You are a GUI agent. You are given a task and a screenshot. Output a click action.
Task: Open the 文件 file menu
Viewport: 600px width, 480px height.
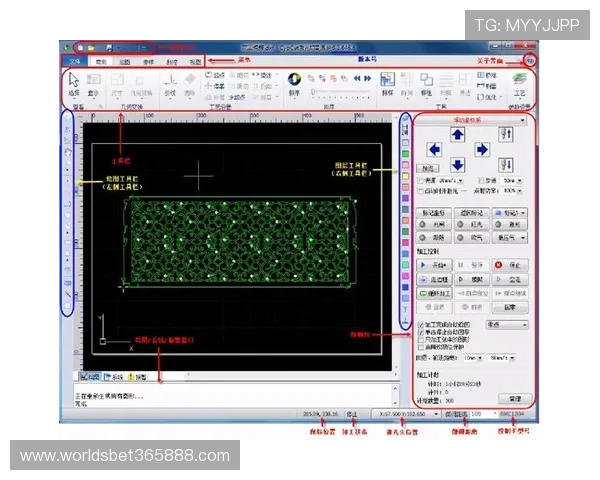point(76,62)
